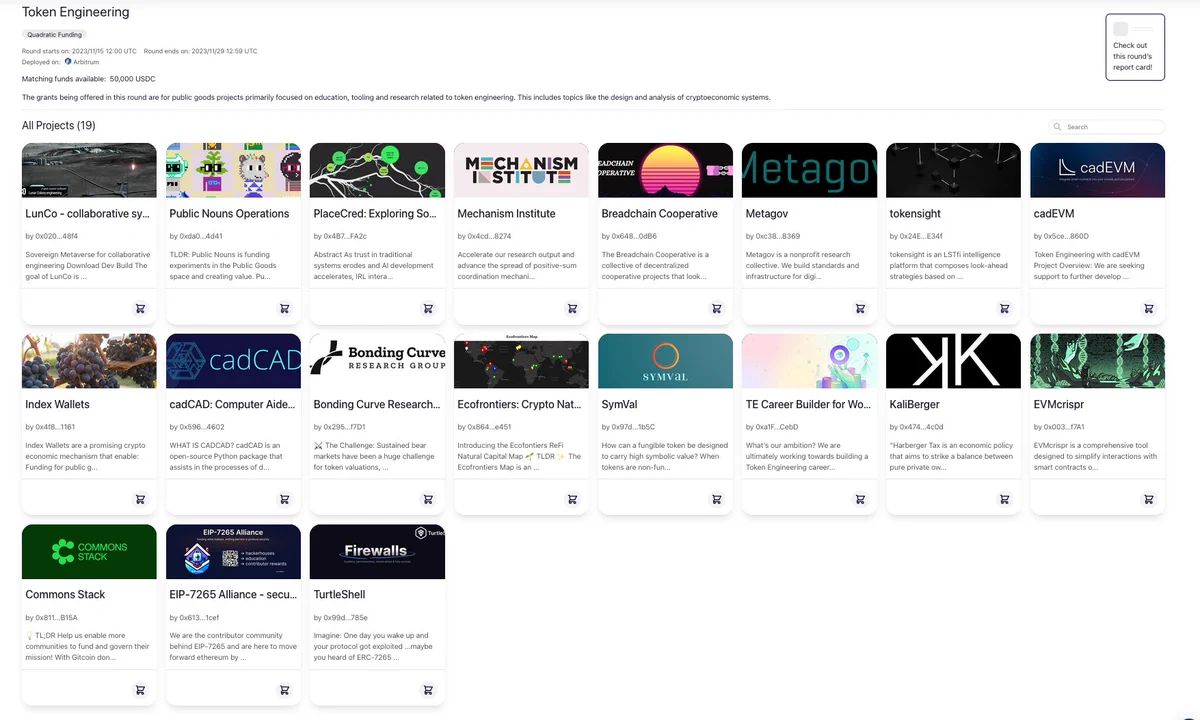This screenshot has width=1200, height=720.
Task: Open tokensight banner image
Action: [953, 170]
